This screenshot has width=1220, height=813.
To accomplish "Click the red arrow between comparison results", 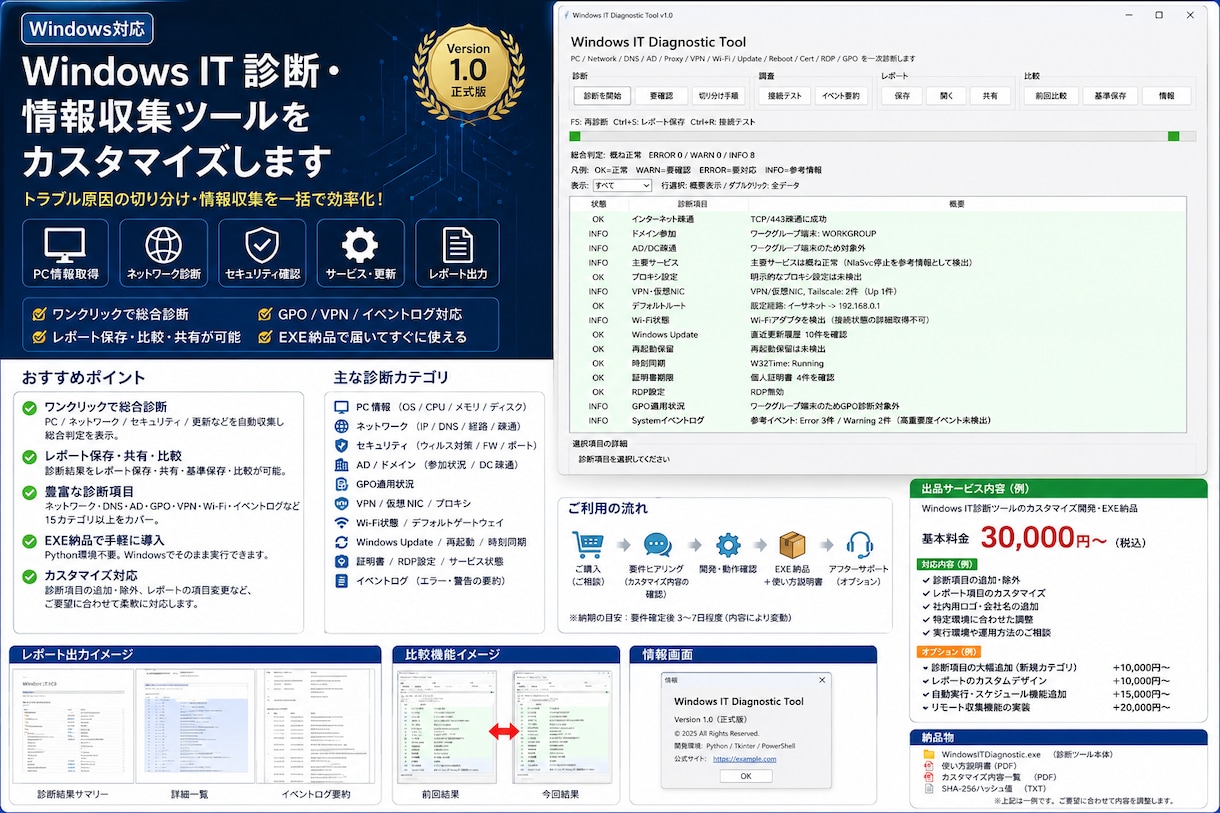I will (504, 731).
